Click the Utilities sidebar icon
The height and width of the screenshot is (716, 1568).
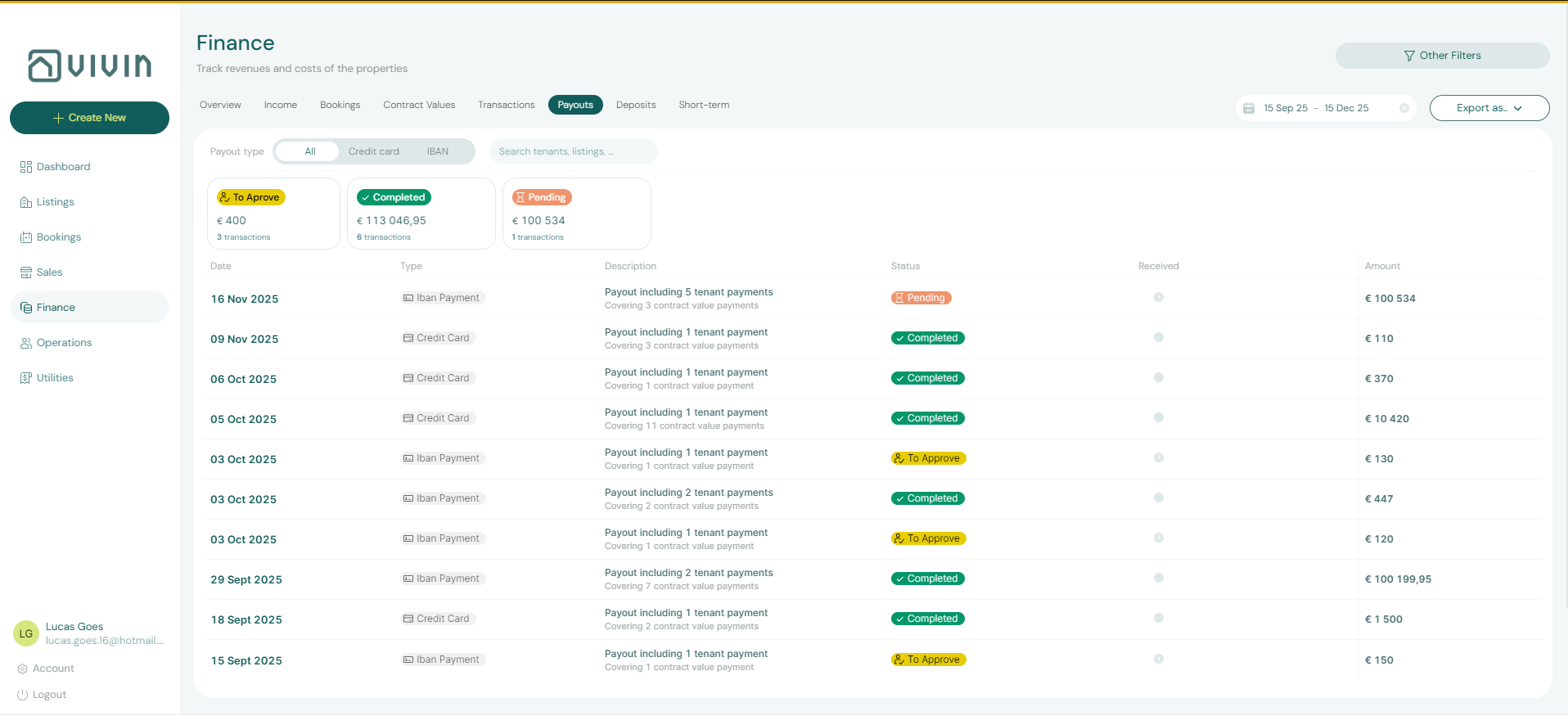(x=25, y=378)
